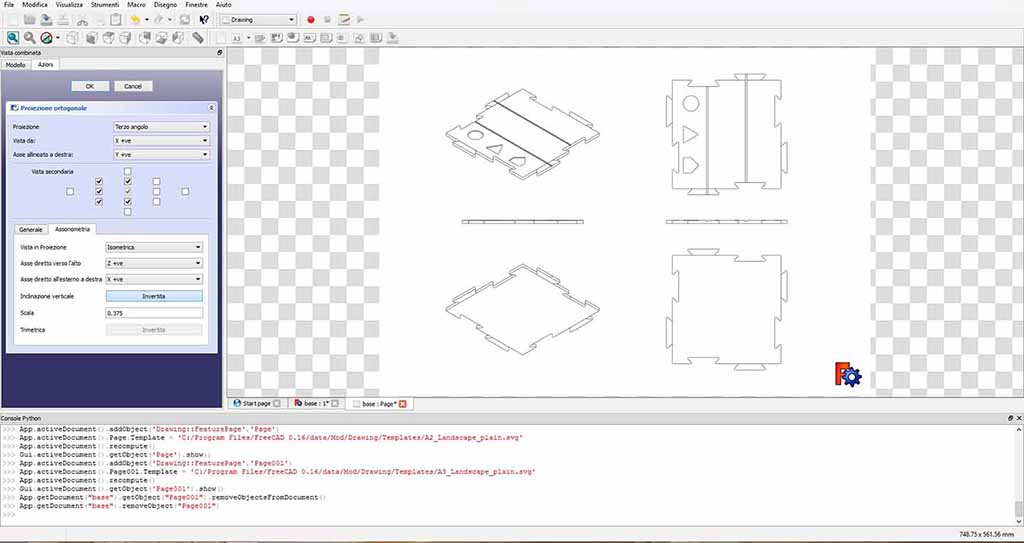Screen dimensions: 1024x543
Task: Open the Strumenti menu
Action: point(104,5)
